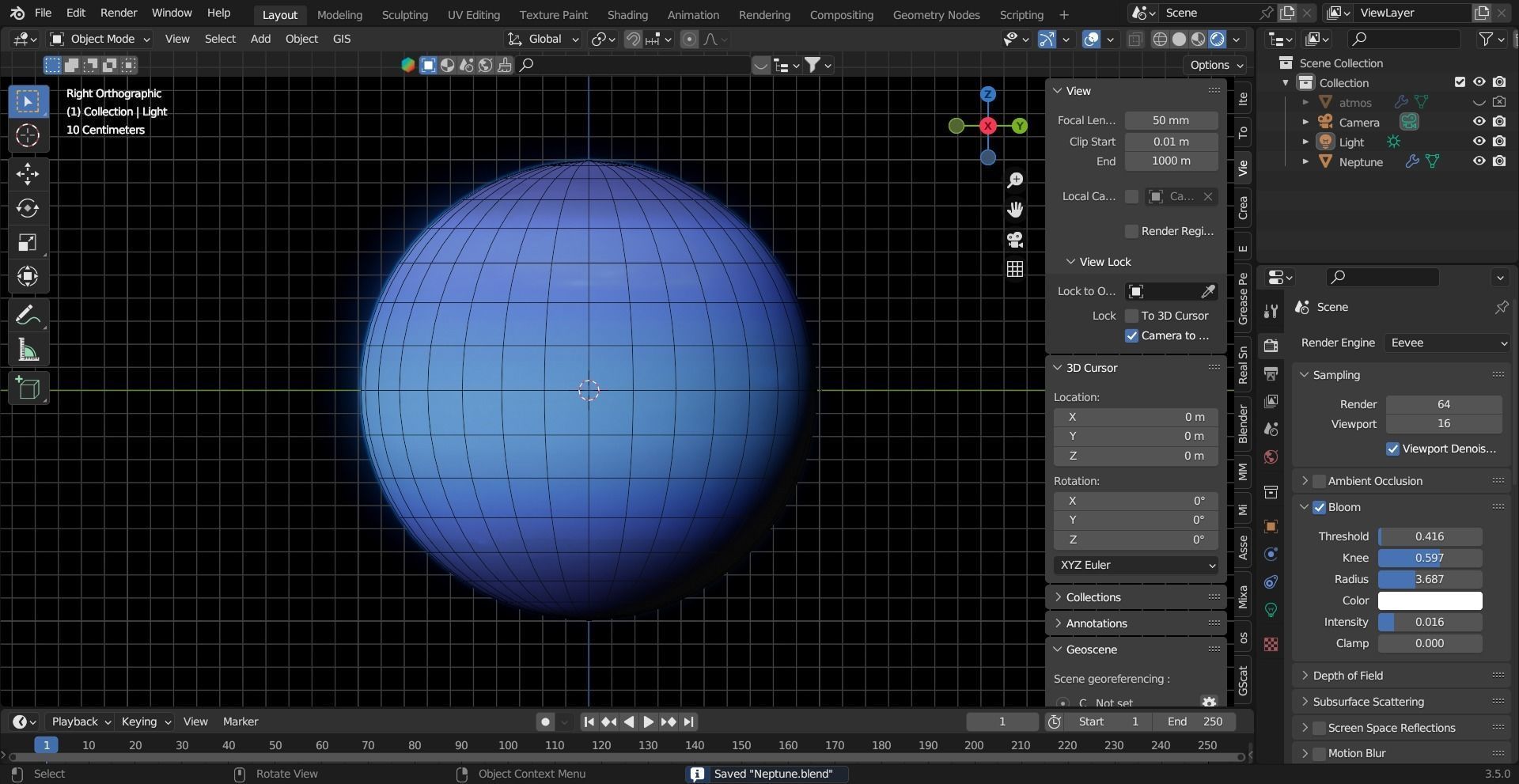This screenshot has height=784, width=1519.
Task: Switch viewport to rendered shading mode
Action: [x=1216, y=39]
